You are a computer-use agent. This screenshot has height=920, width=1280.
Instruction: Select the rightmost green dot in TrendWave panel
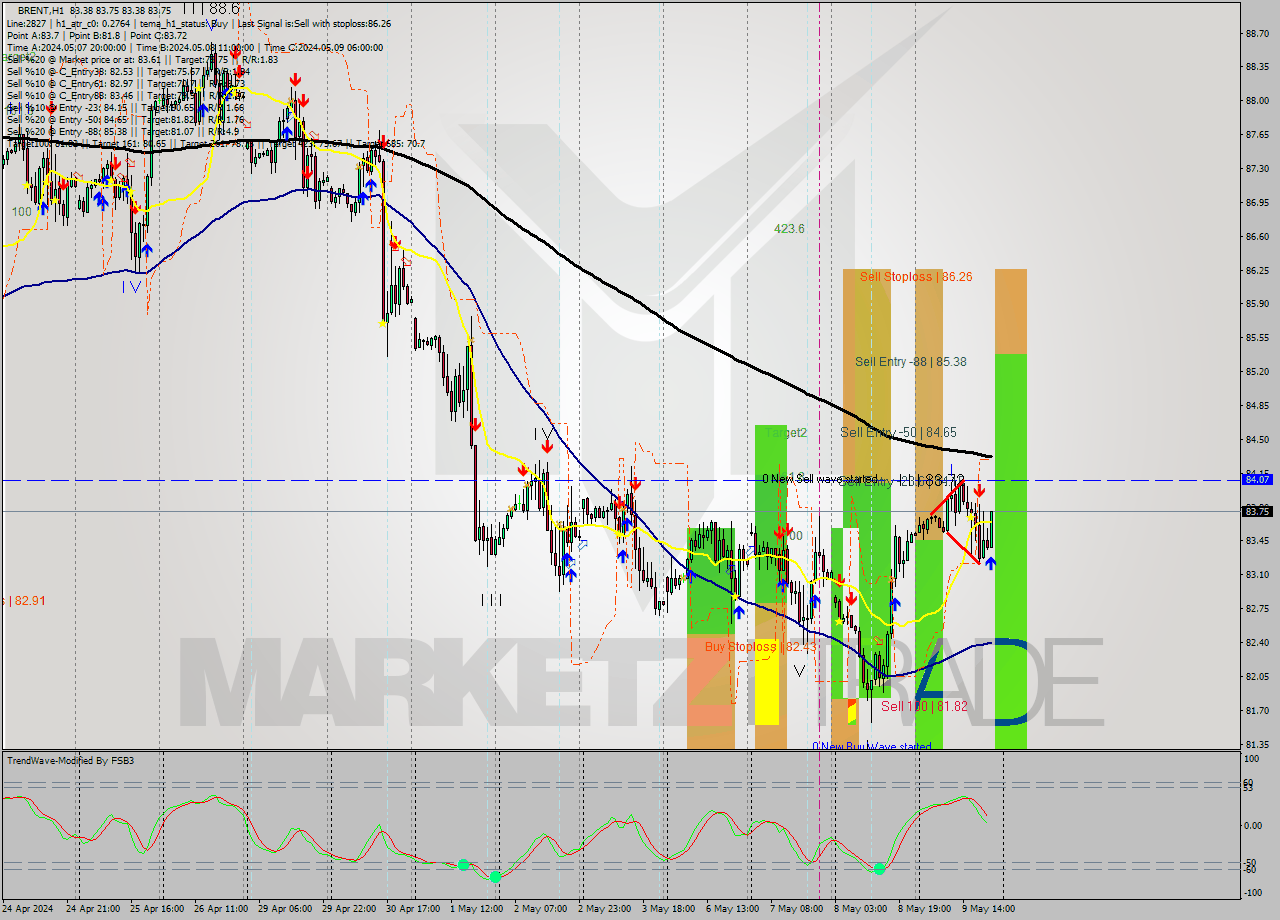point(879,869)
